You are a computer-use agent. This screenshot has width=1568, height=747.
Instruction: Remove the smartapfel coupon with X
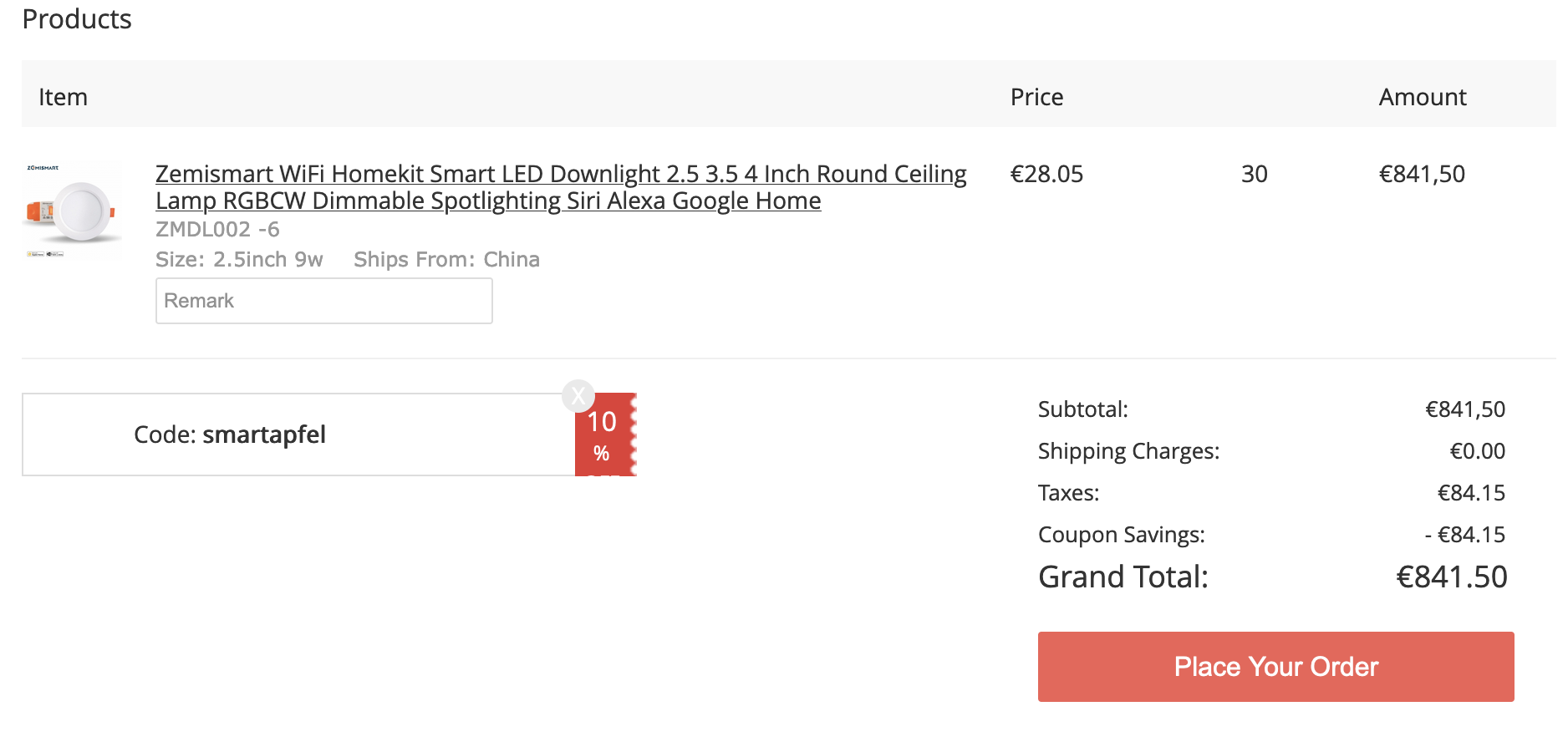pos(578,396)
